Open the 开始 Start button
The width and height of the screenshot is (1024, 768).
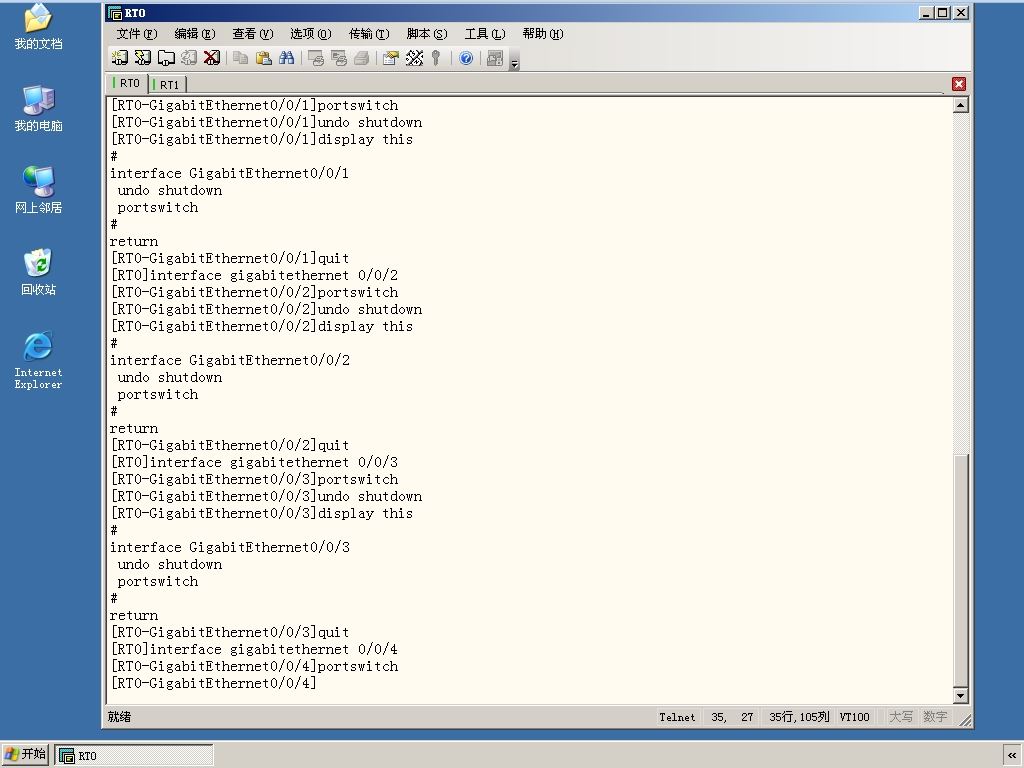coord(25,755)
